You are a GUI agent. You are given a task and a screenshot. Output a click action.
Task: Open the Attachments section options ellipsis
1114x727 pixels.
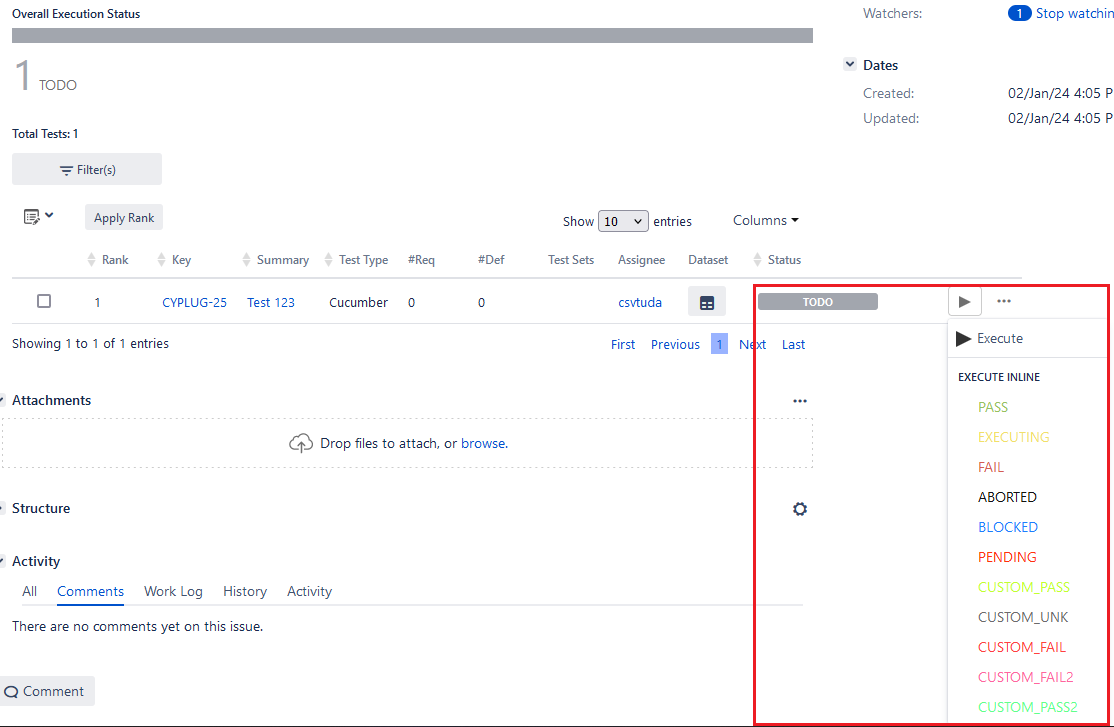[799, 401]
